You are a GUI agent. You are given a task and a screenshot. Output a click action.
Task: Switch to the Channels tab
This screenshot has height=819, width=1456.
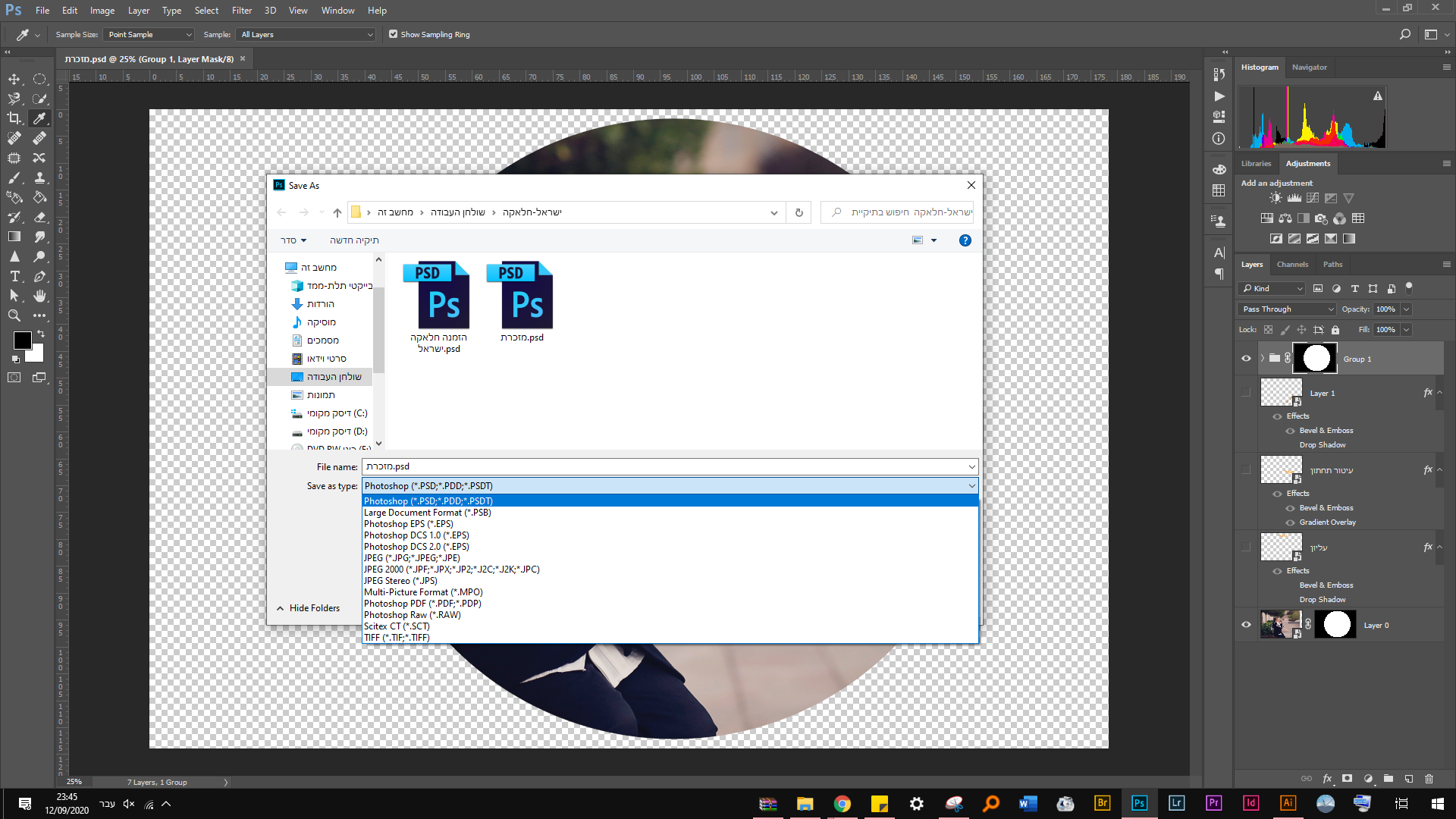click(1292, 265)
